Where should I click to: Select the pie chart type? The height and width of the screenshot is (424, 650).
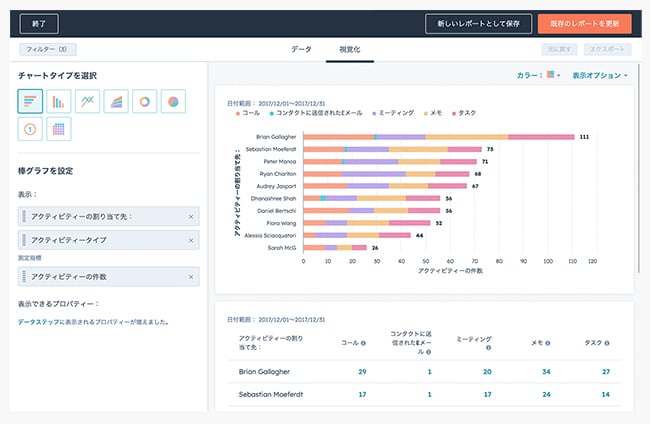(173, 101)
